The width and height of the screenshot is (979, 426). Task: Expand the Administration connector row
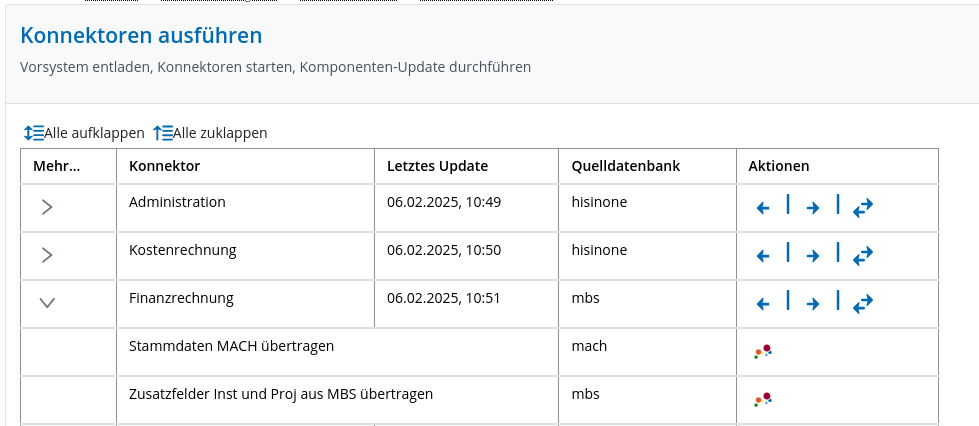[47, 207]
